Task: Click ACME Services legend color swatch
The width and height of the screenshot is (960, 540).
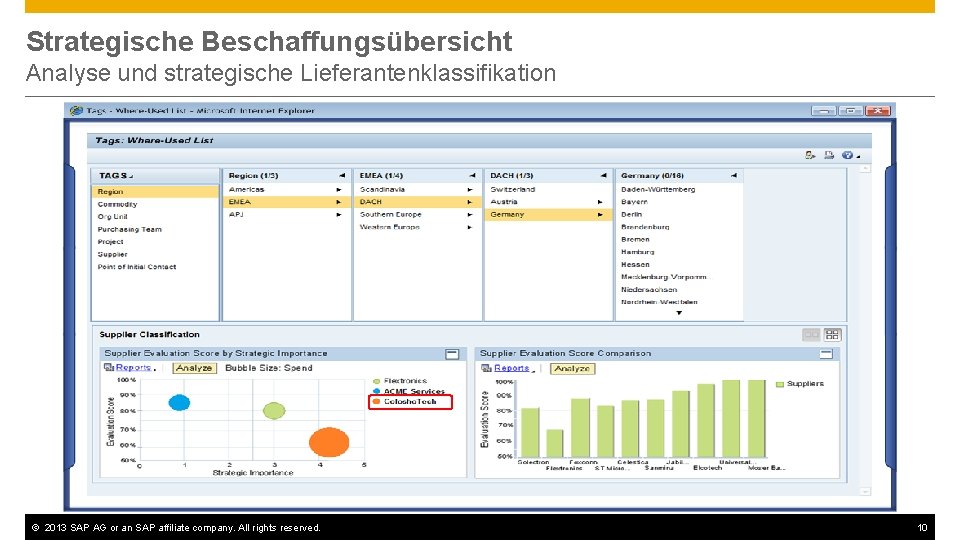Action: pos(377,391)
